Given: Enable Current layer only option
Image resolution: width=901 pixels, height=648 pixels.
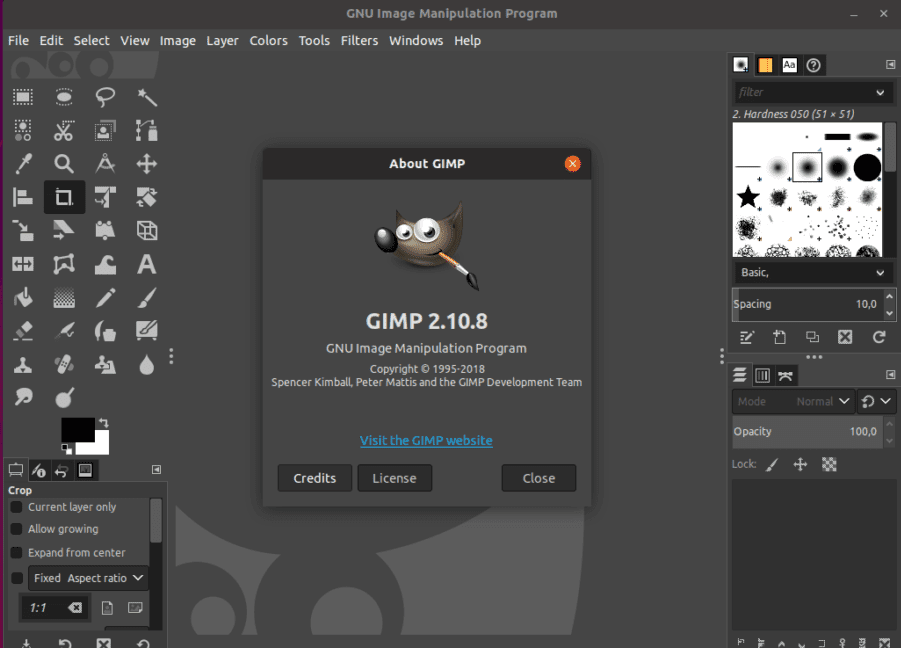Looking at the screenshot, I should tap(16, 507).
